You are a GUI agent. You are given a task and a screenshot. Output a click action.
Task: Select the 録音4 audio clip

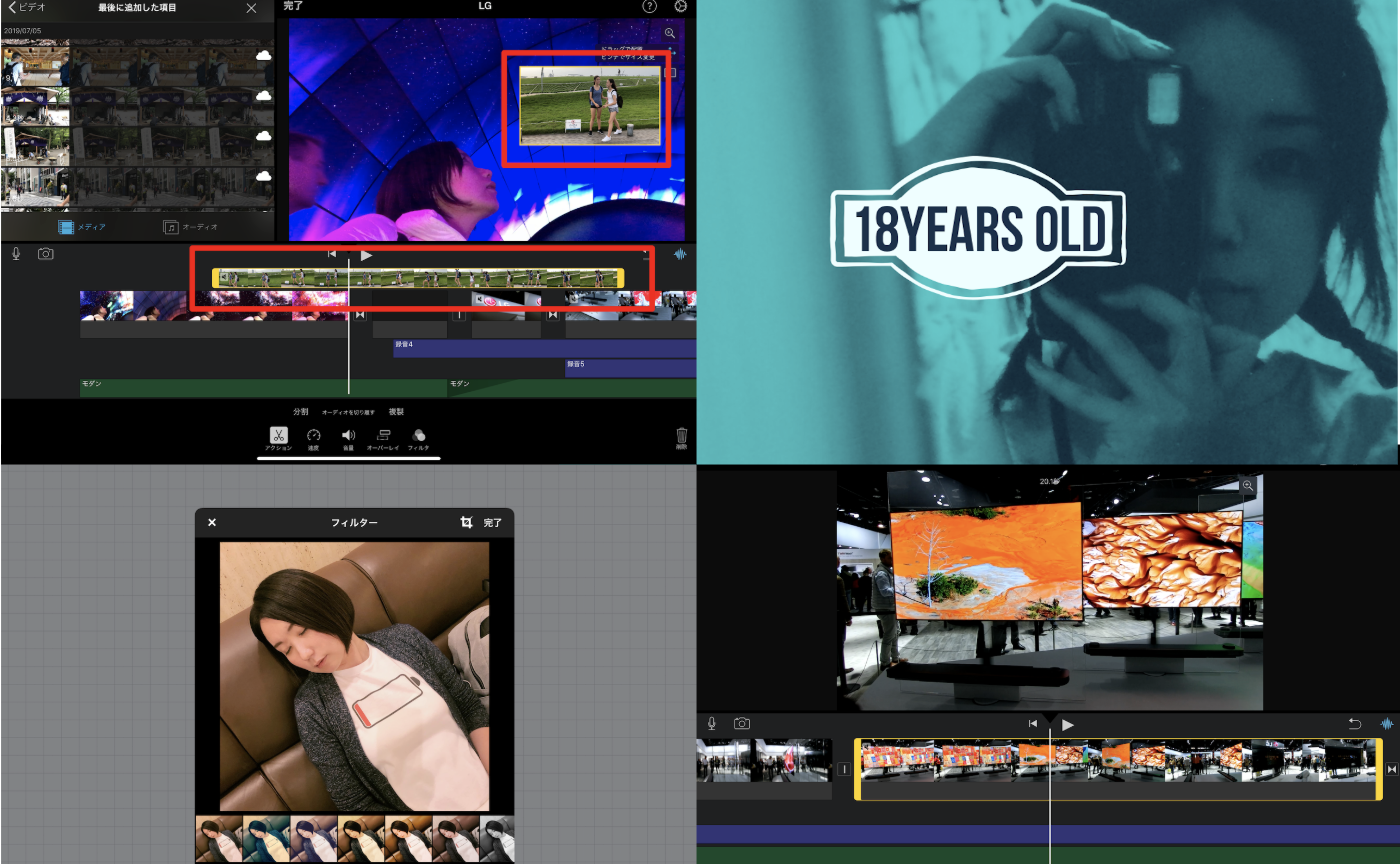click(x=545, y=349)
